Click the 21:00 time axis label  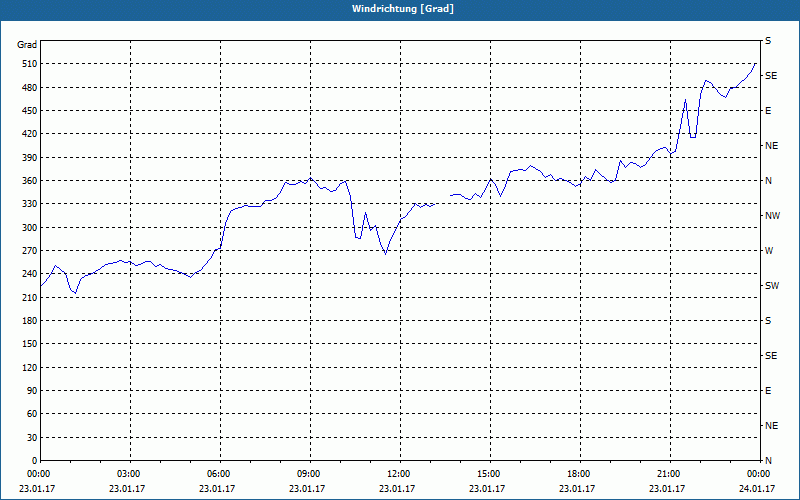pos(669,474)
